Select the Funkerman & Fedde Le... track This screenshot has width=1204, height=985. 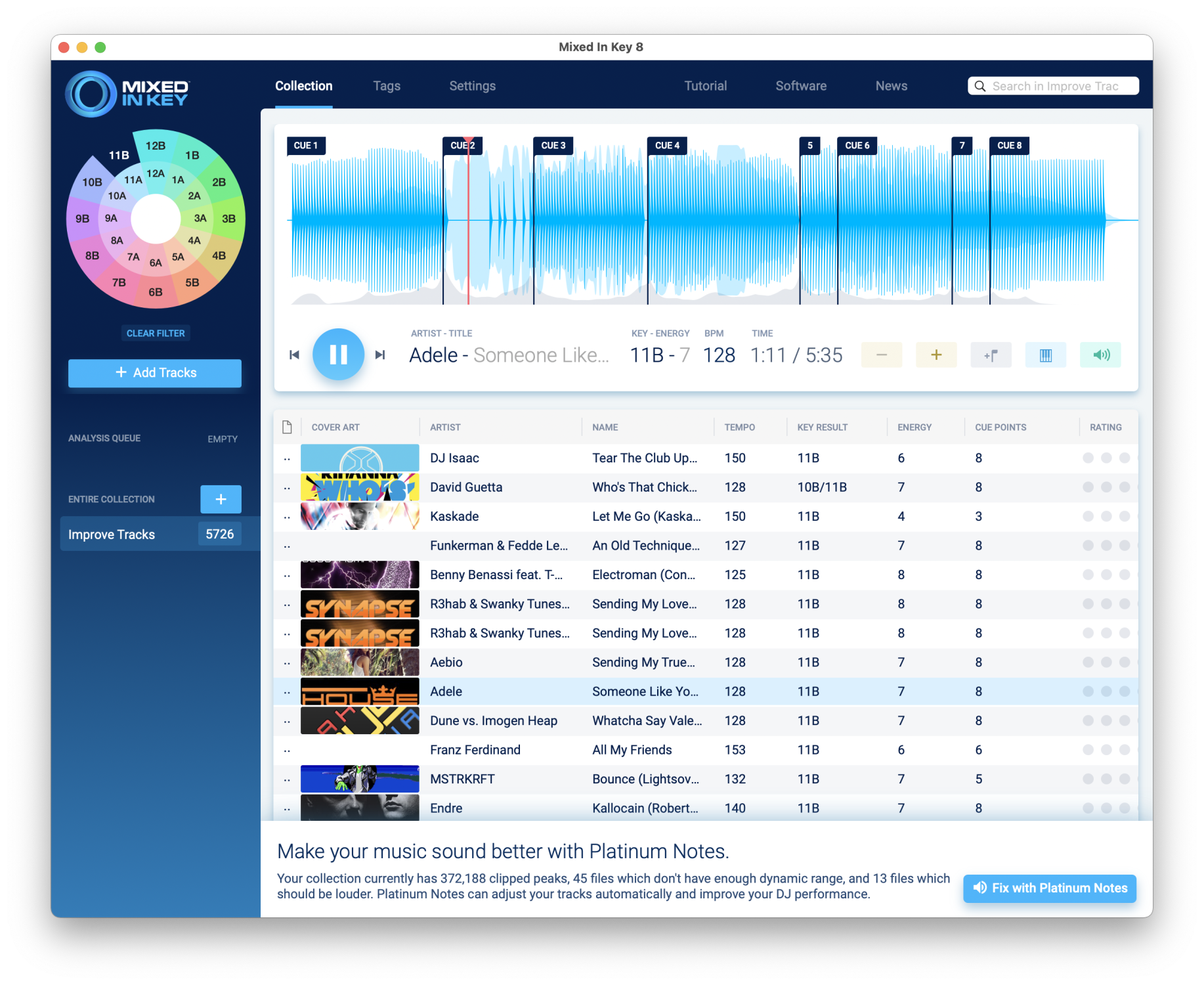[x=706, y=546]
